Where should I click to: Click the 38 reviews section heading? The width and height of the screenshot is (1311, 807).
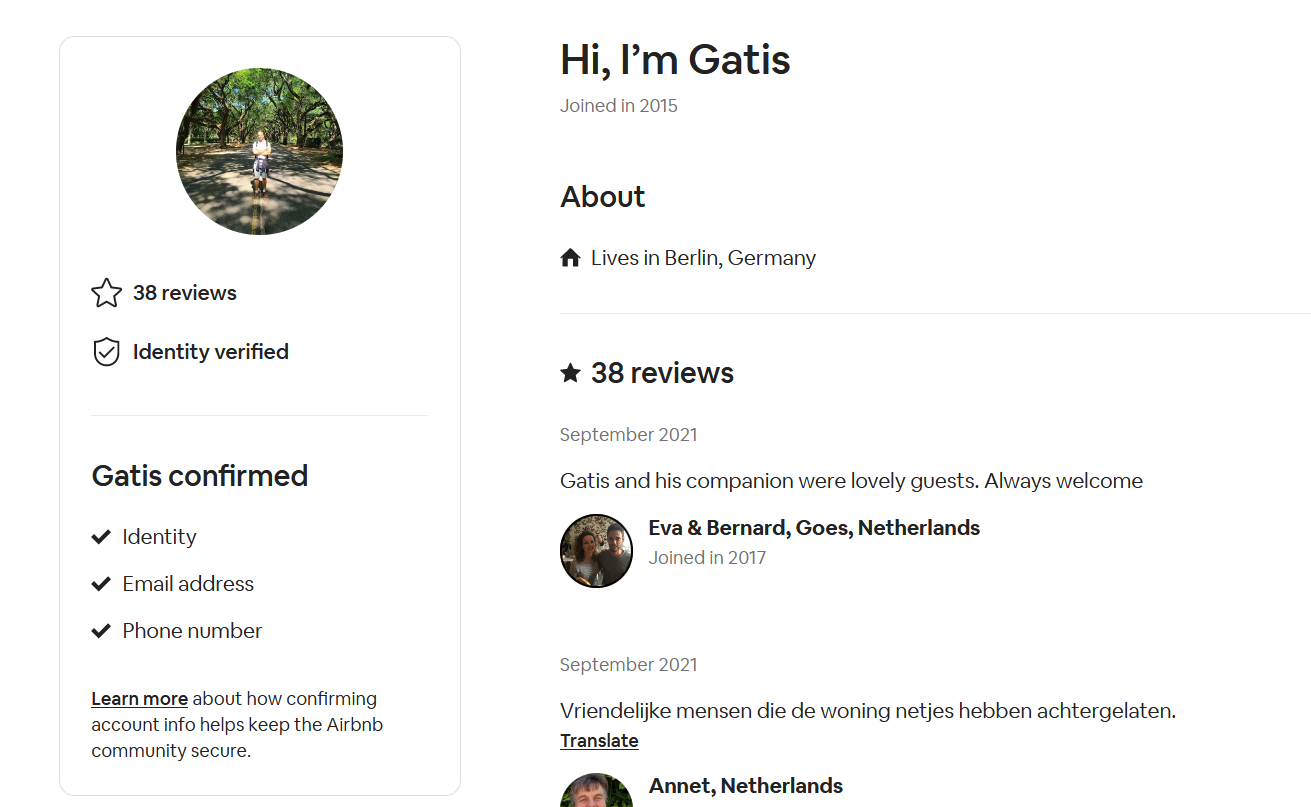coord(662,373)
